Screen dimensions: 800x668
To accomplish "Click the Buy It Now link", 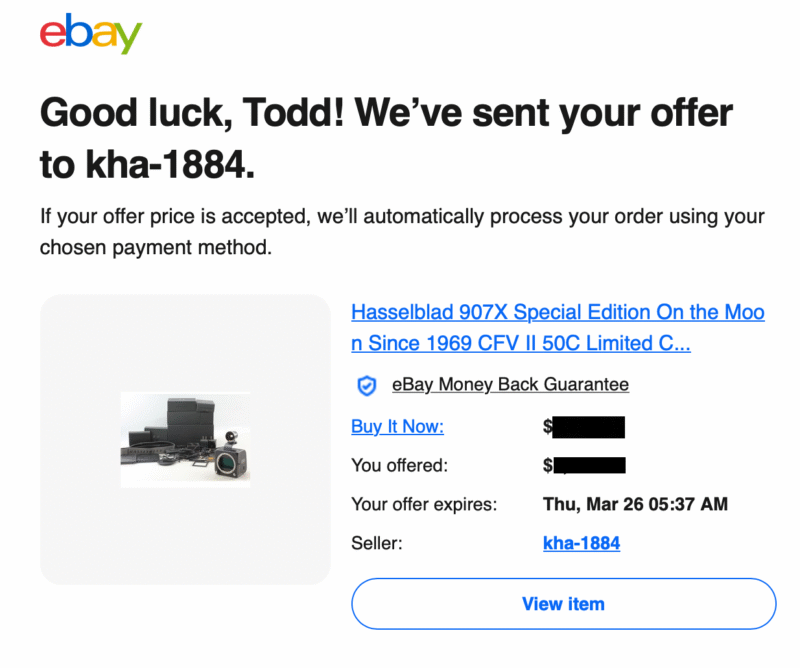I will coord(397,426).
